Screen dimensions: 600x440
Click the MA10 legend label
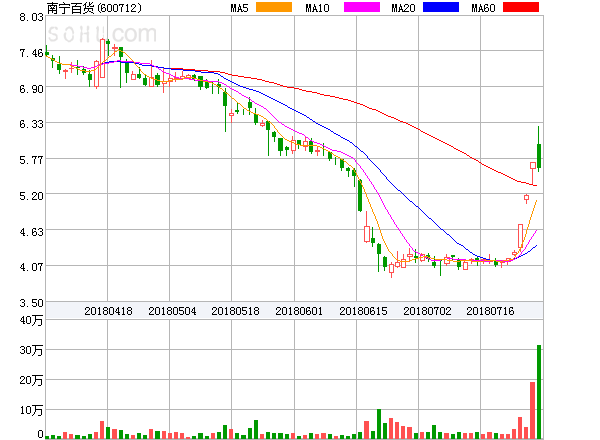point(317,8)
